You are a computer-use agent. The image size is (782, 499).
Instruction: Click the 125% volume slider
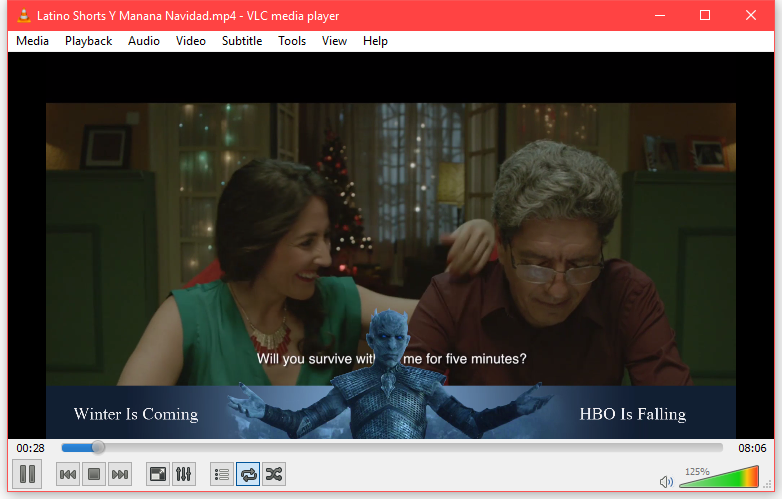click(719, 477)
